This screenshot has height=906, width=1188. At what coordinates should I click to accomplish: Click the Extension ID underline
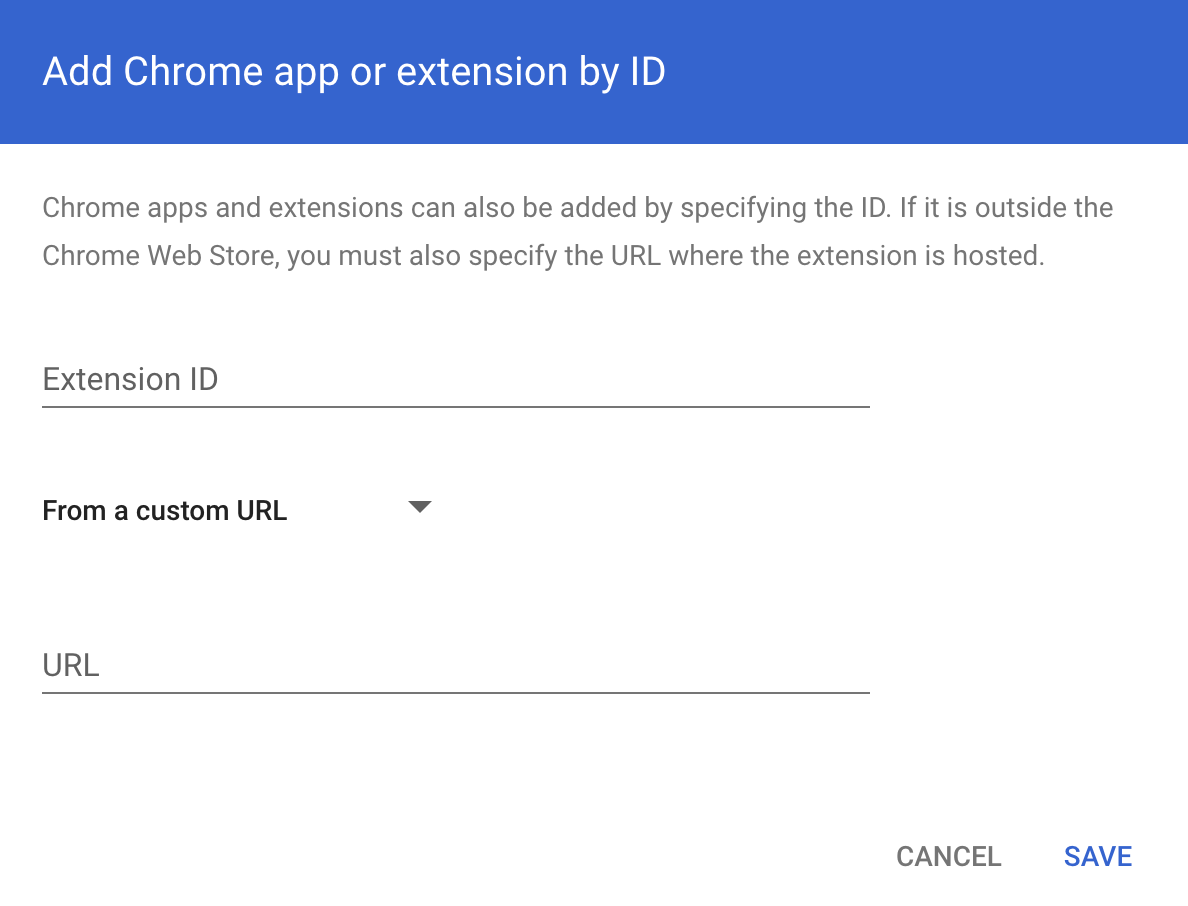click(455, 406)
